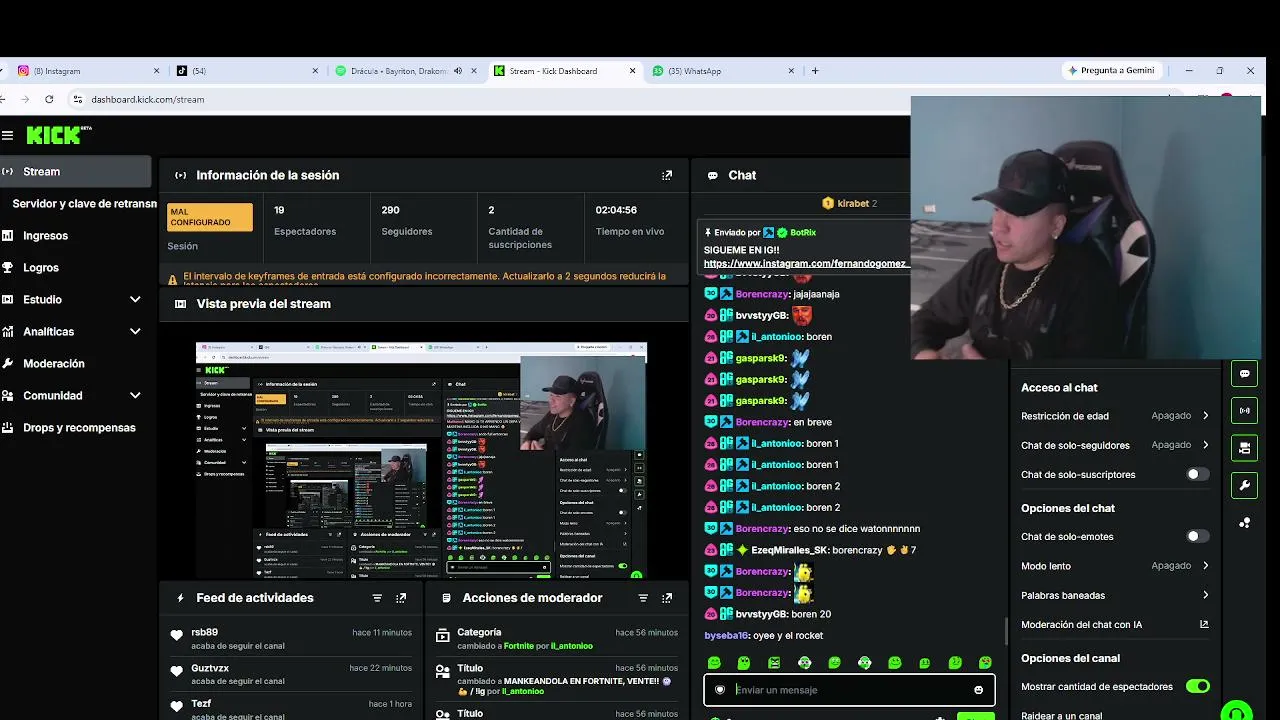Click the three-dots icon in the right rail

[x=1244, y=523]
